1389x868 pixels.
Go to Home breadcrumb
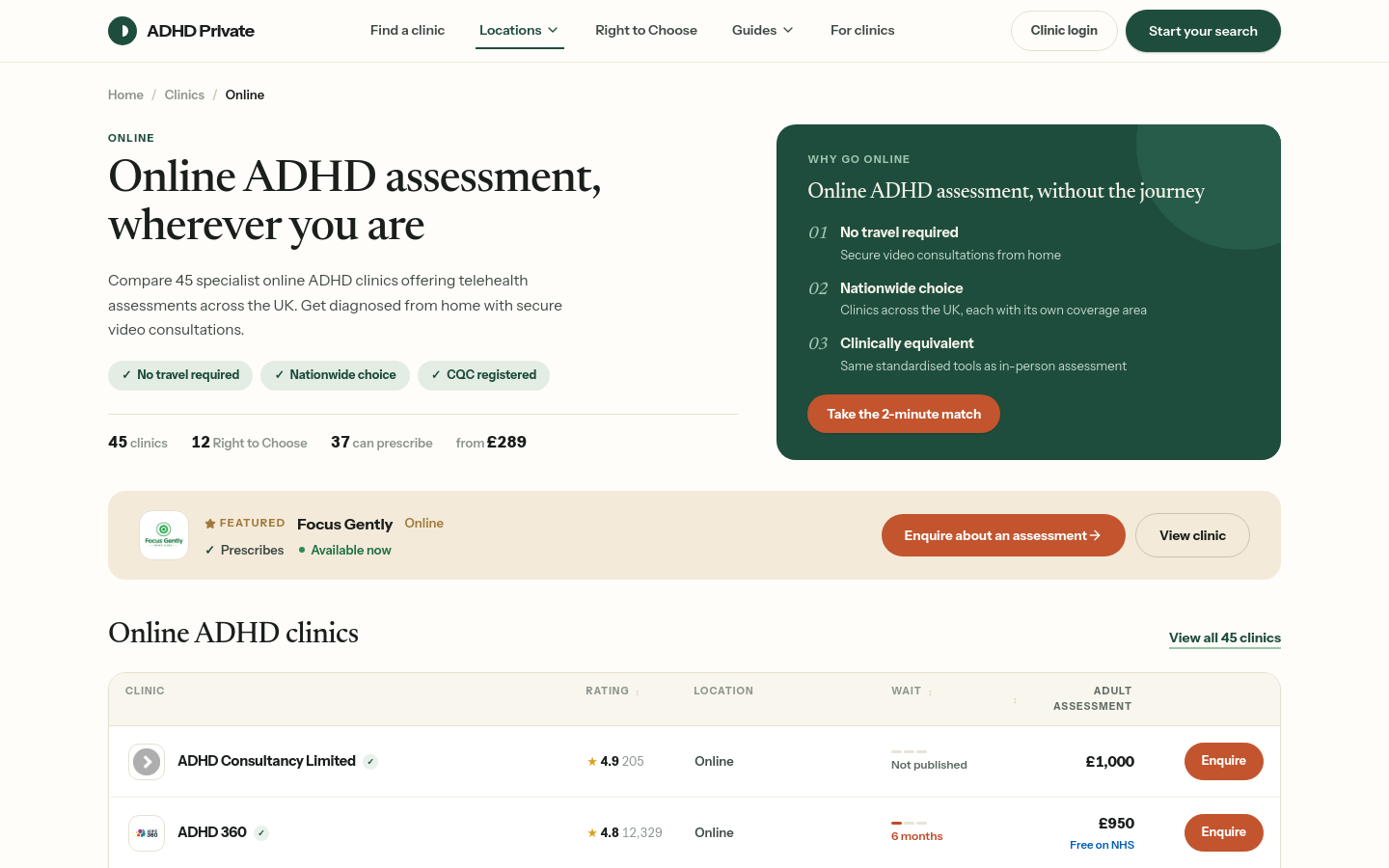(x=125, y=95)
